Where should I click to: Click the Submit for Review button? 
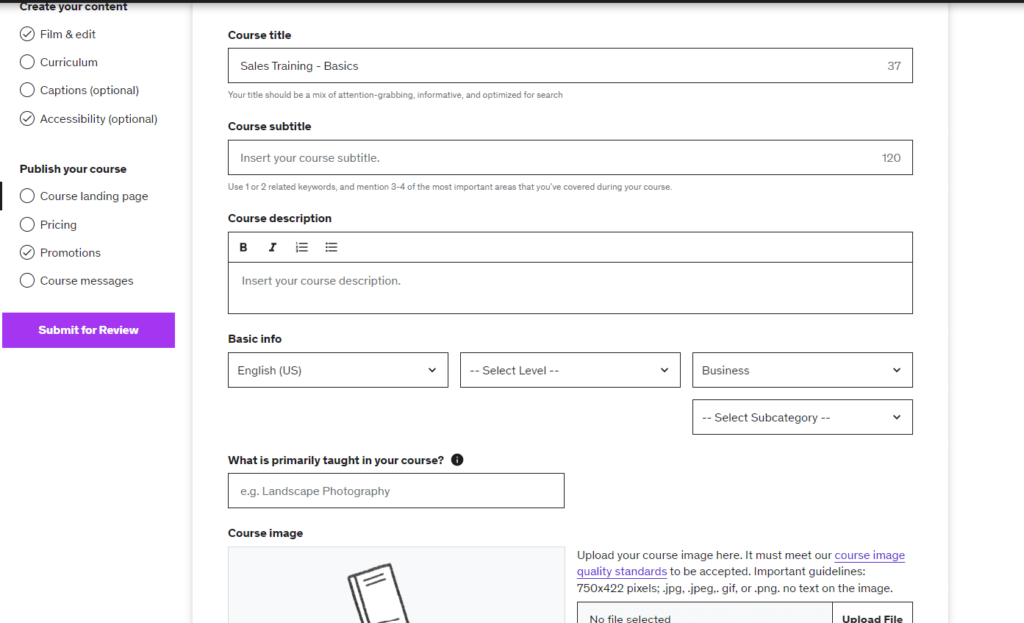tap(88, 330)
